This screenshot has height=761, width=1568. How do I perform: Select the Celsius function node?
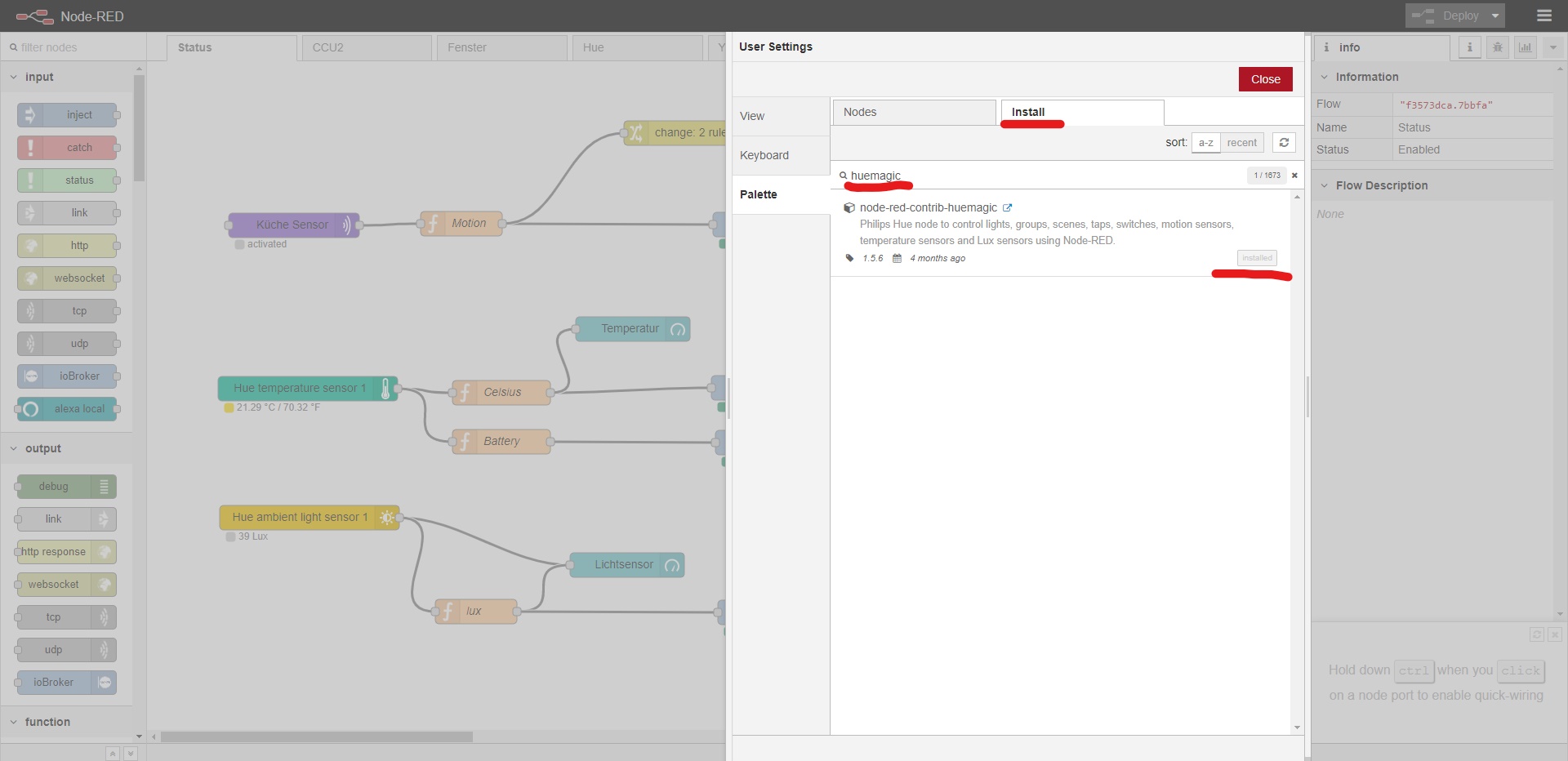[x=501, y=392]
